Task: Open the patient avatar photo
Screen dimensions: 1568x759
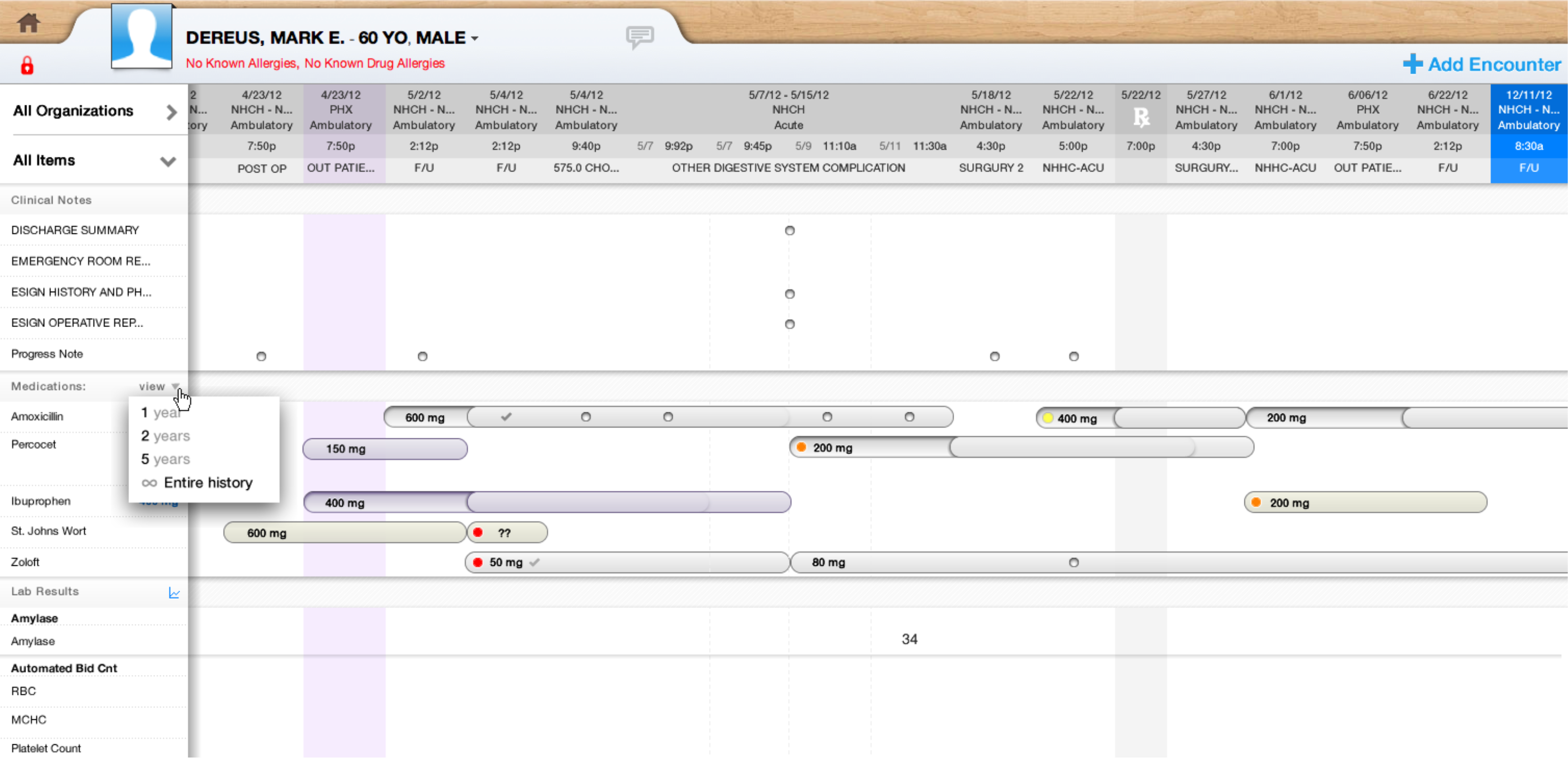Action: point(141,36)
